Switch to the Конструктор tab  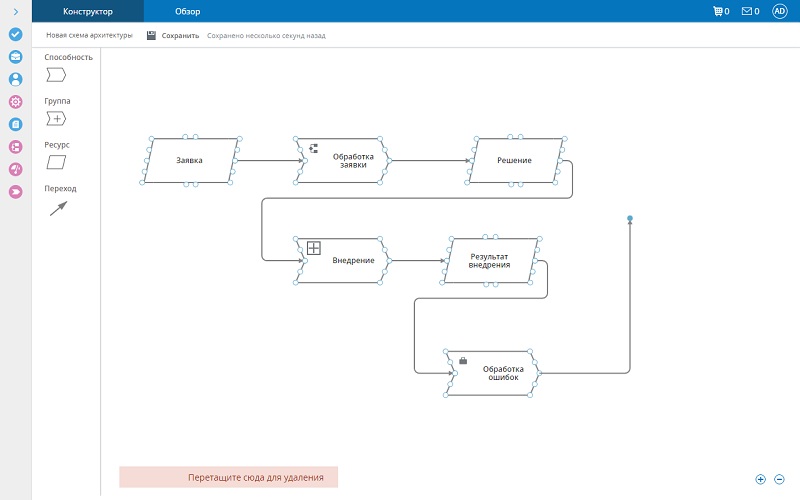[x=88, y=11]
